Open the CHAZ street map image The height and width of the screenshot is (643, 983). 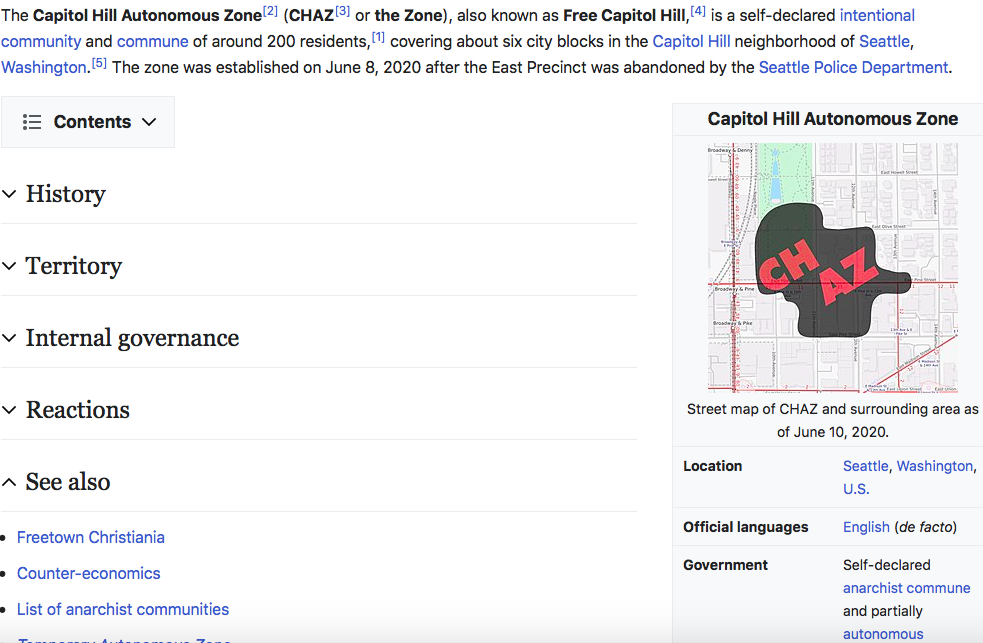pyautogui.click(x=833, y=268)
